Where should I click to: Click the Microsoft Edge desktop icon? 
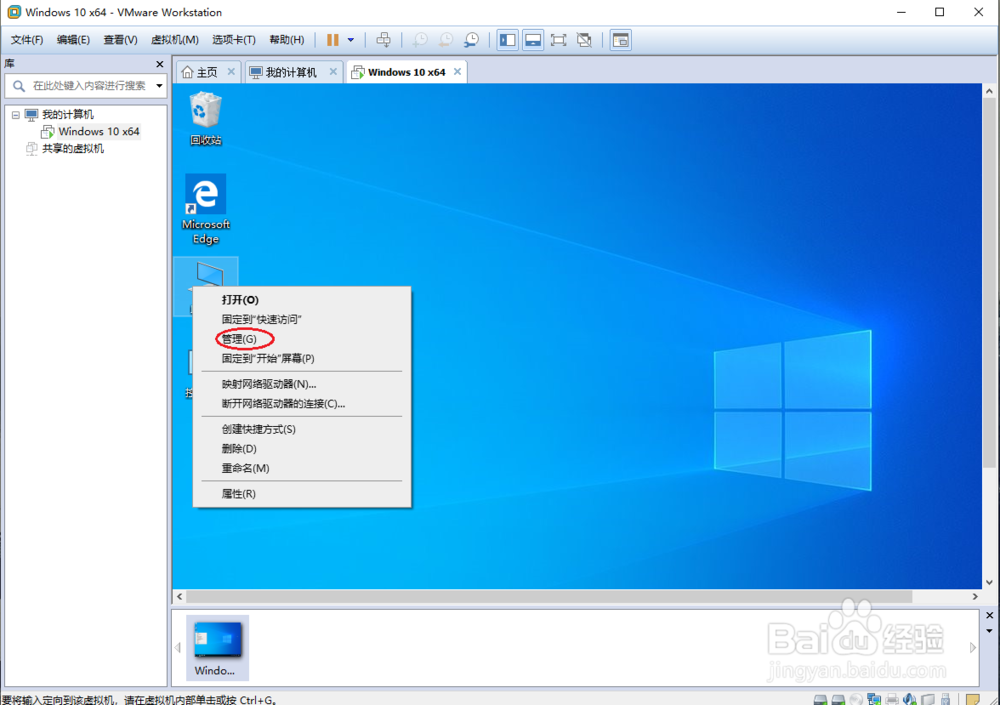pyautogui.click(x=205, y=209)
